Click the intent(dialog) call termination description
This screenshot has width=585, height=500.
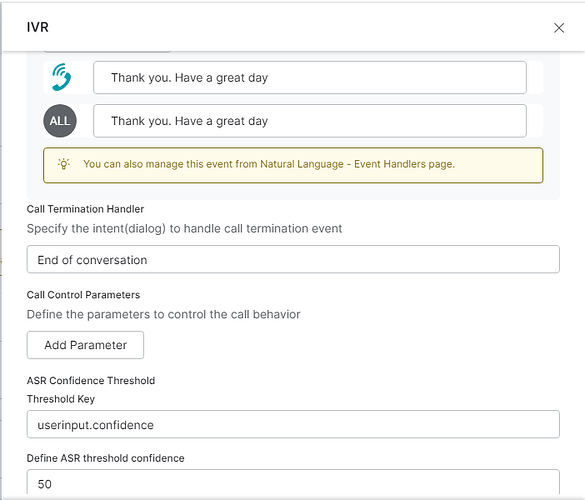(x=184, y=228)
